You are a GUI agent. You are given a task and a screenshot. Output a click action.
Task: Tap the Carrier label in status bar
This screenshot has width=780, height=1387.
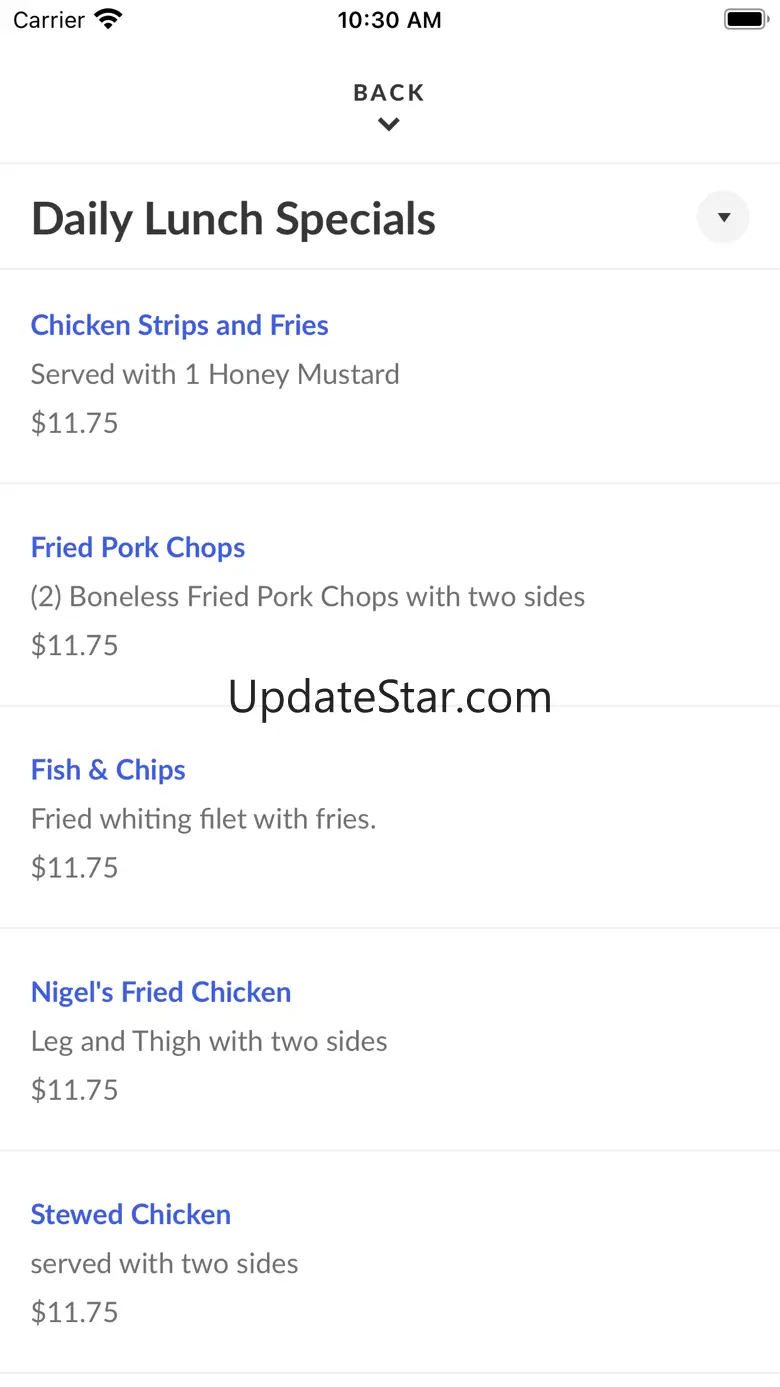click(48, 20)
